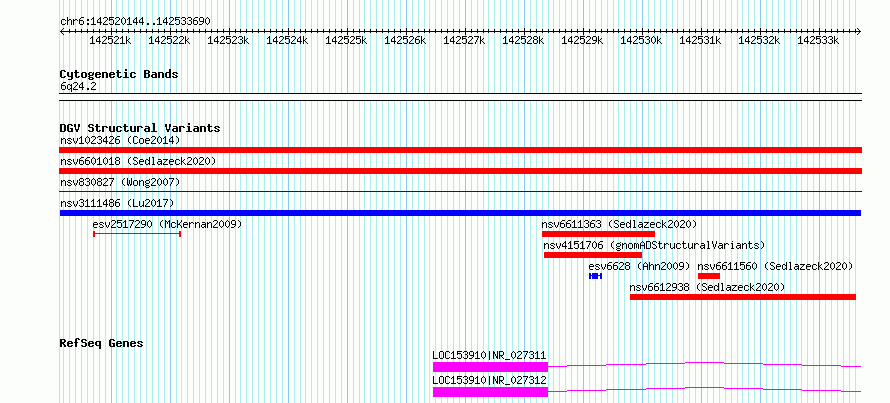Click the 142529k ruler tick label

click(x=583, y=40)
